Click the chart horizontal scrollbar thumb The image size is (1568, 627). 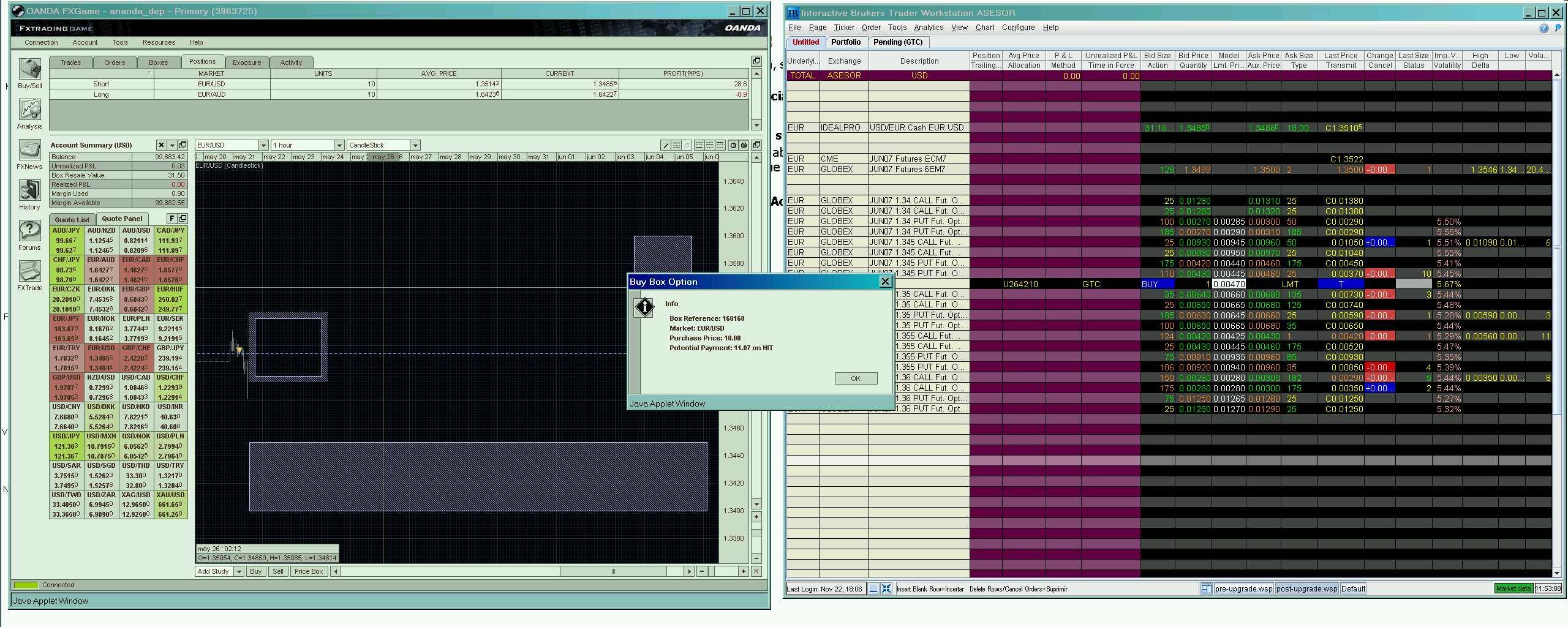click(612, 571)
